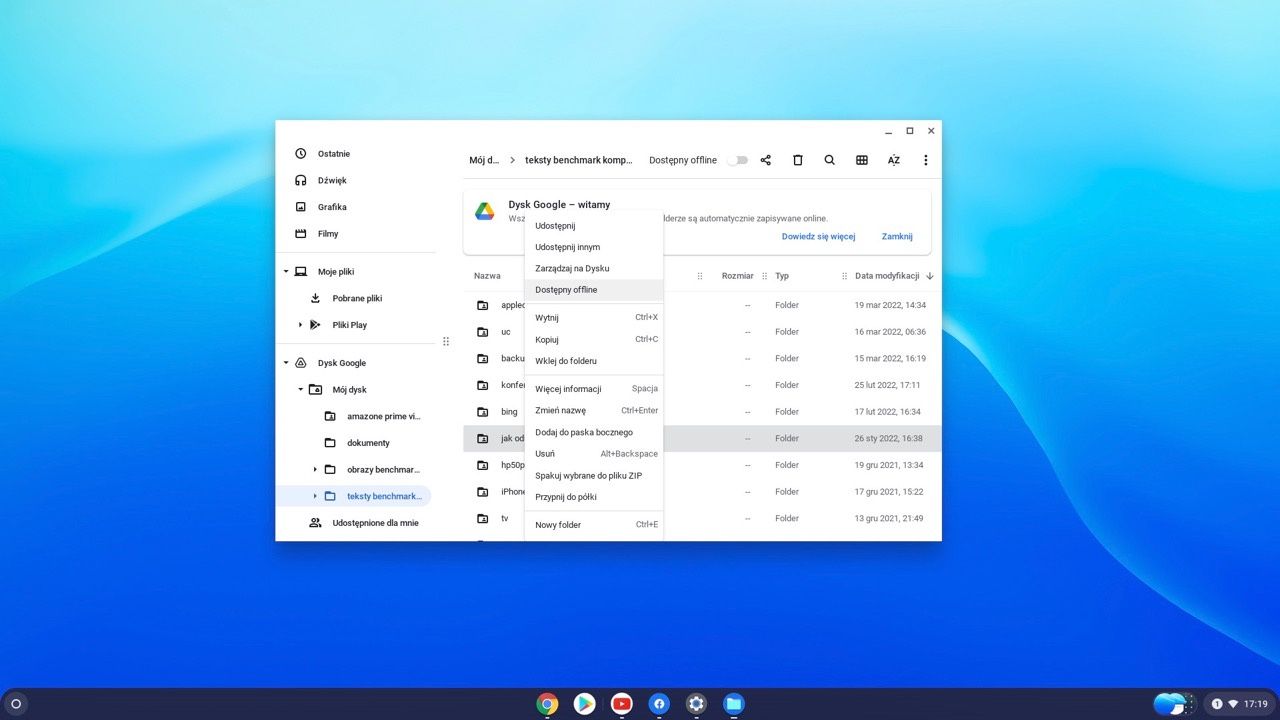Open the launcher circle on the shelf
The width and height of the screenshot is (1280, 720).
pos(15,704)
